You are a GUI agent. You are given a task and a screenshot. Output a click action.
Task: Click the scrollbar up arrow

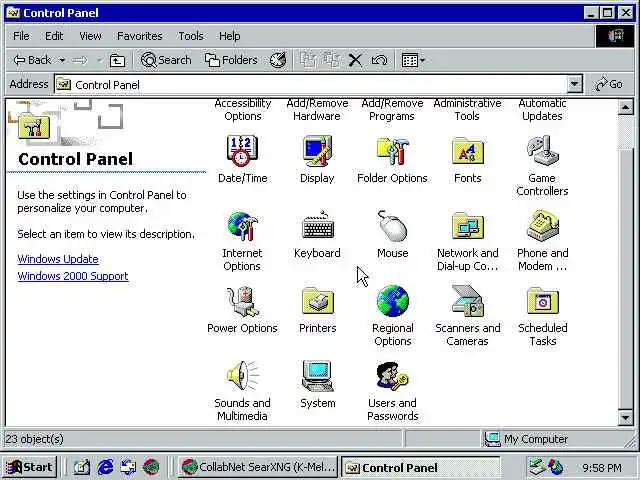click(625, 108)
